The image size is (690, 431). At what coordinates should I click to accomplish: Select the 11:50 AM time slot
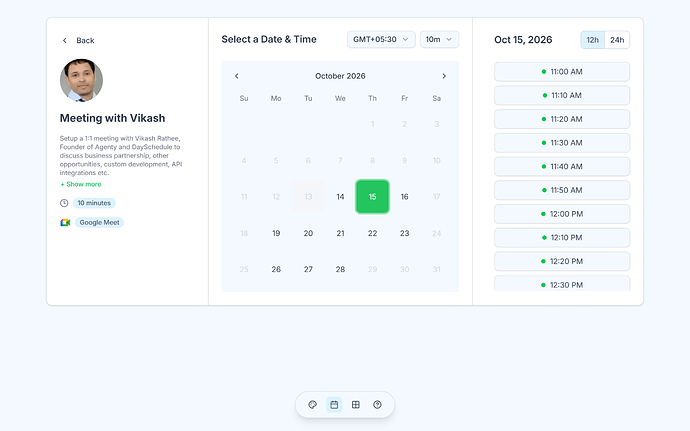coord(562,190)
